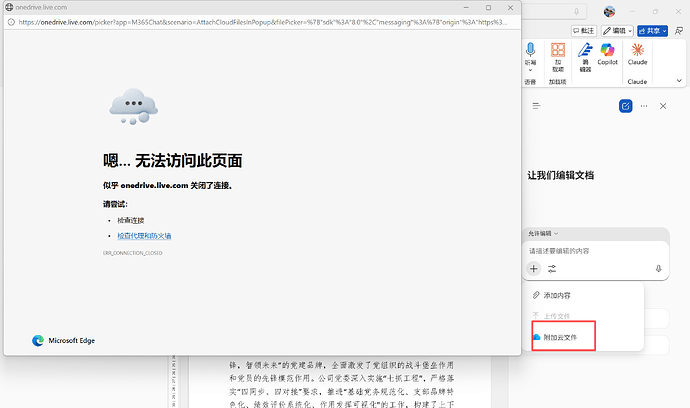Open prompt settings sliders icon
This screenshot has height=408, width=690.
click(x=552, y=268)
